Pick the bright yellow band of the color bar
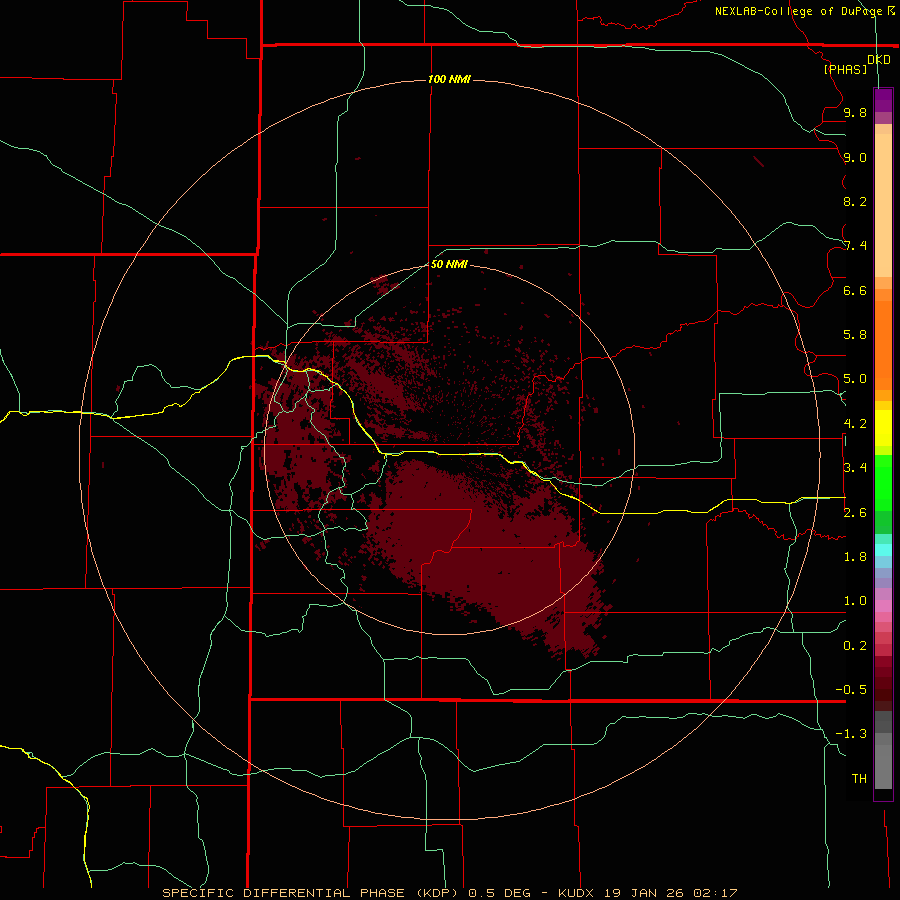This screenshot has width=900, height=900. tap(883, 428)
